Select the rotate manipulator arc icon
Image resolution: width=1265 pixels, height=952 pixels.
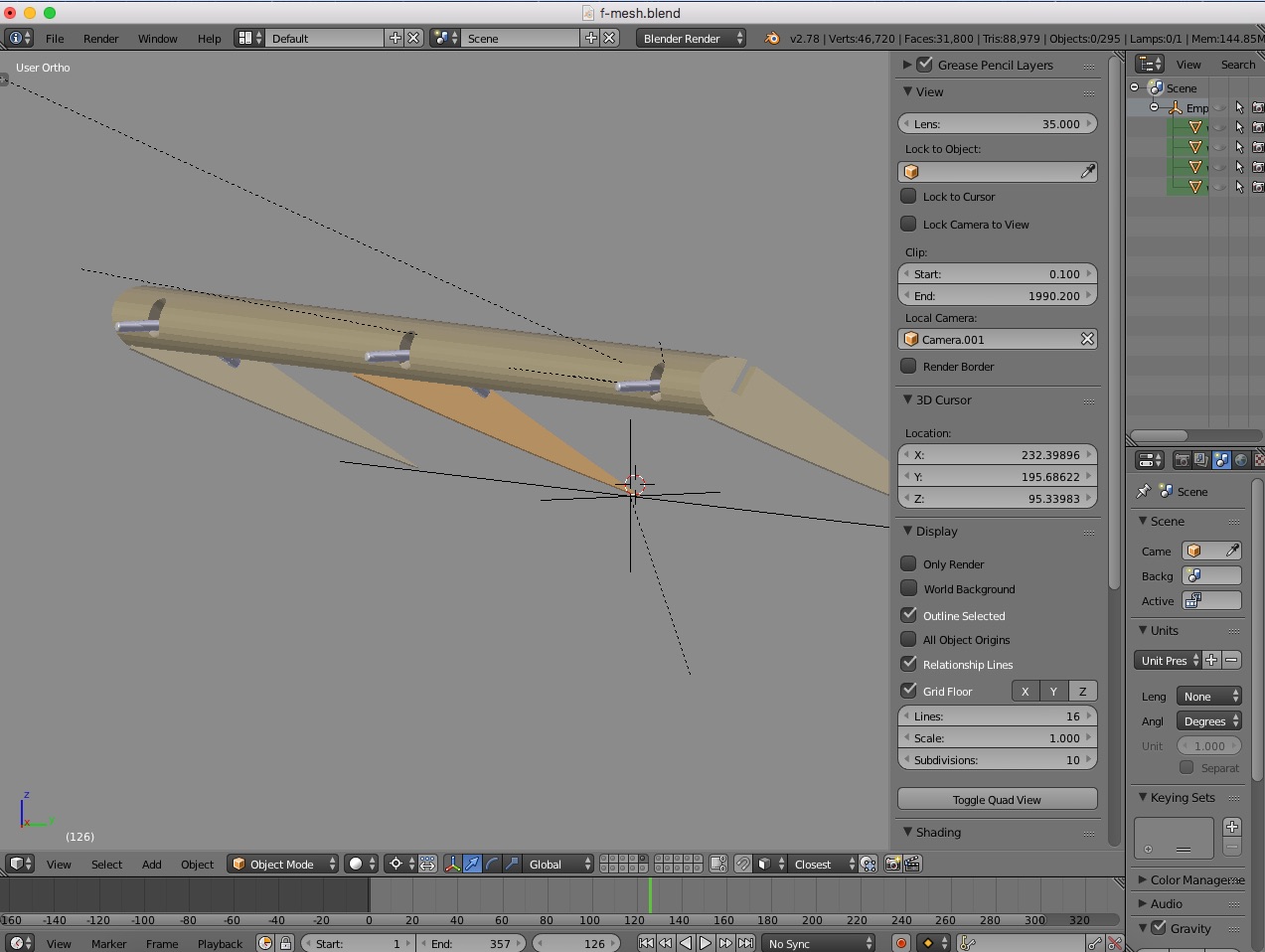point(492,865)
